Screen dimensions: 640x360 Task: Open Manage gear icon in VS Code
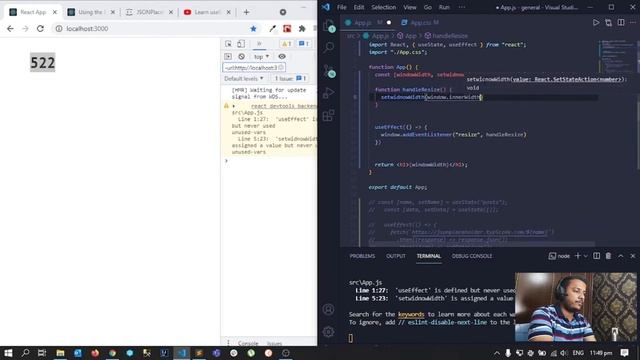329,332
